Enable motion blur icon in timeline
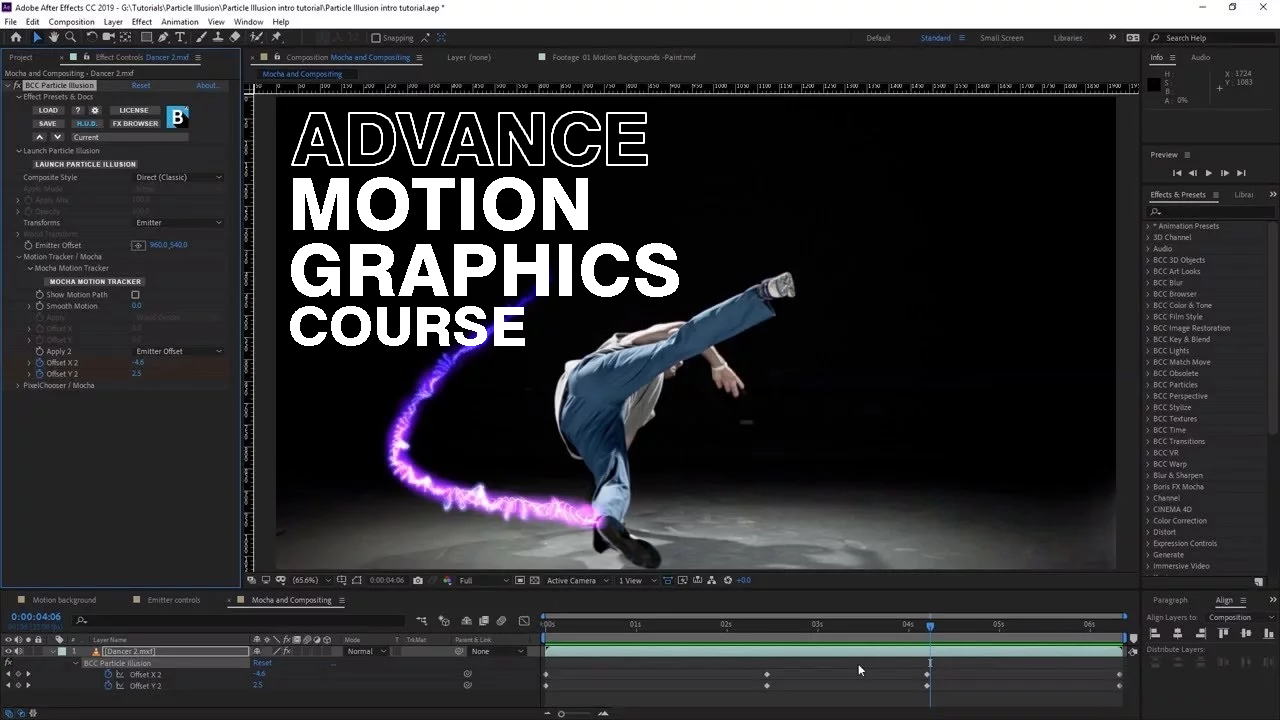This screenshot has height=720, width=1280. [502, 621]
